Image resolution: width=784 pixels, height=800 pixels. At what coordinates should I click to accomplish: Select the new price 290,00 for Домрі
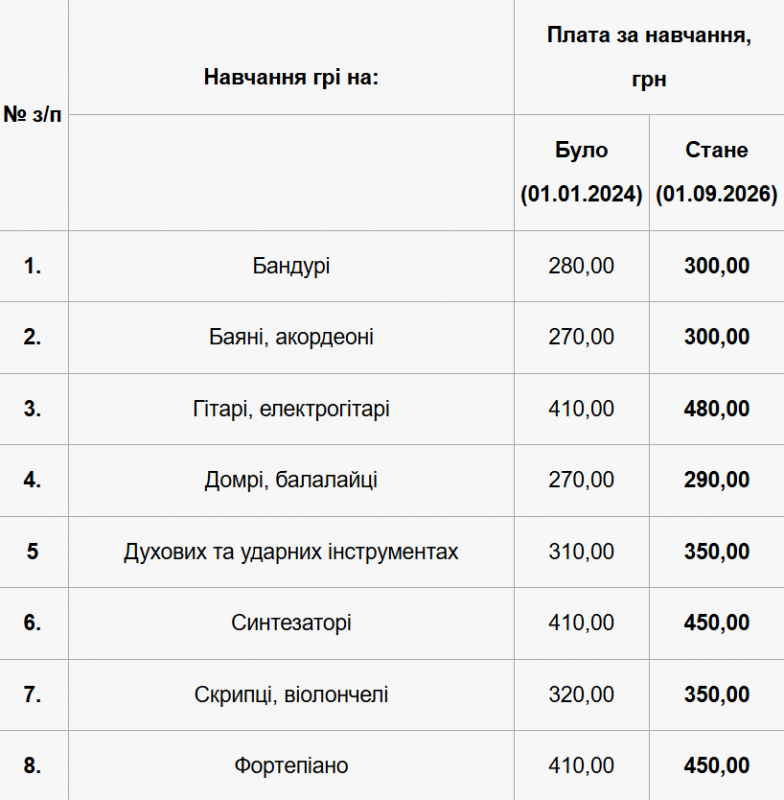716,480
